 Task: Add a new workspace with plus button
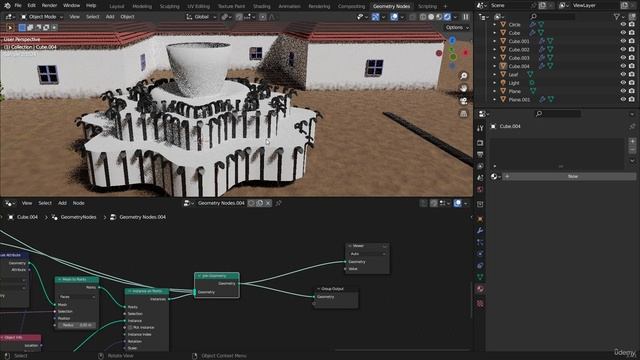click(445, 7)
